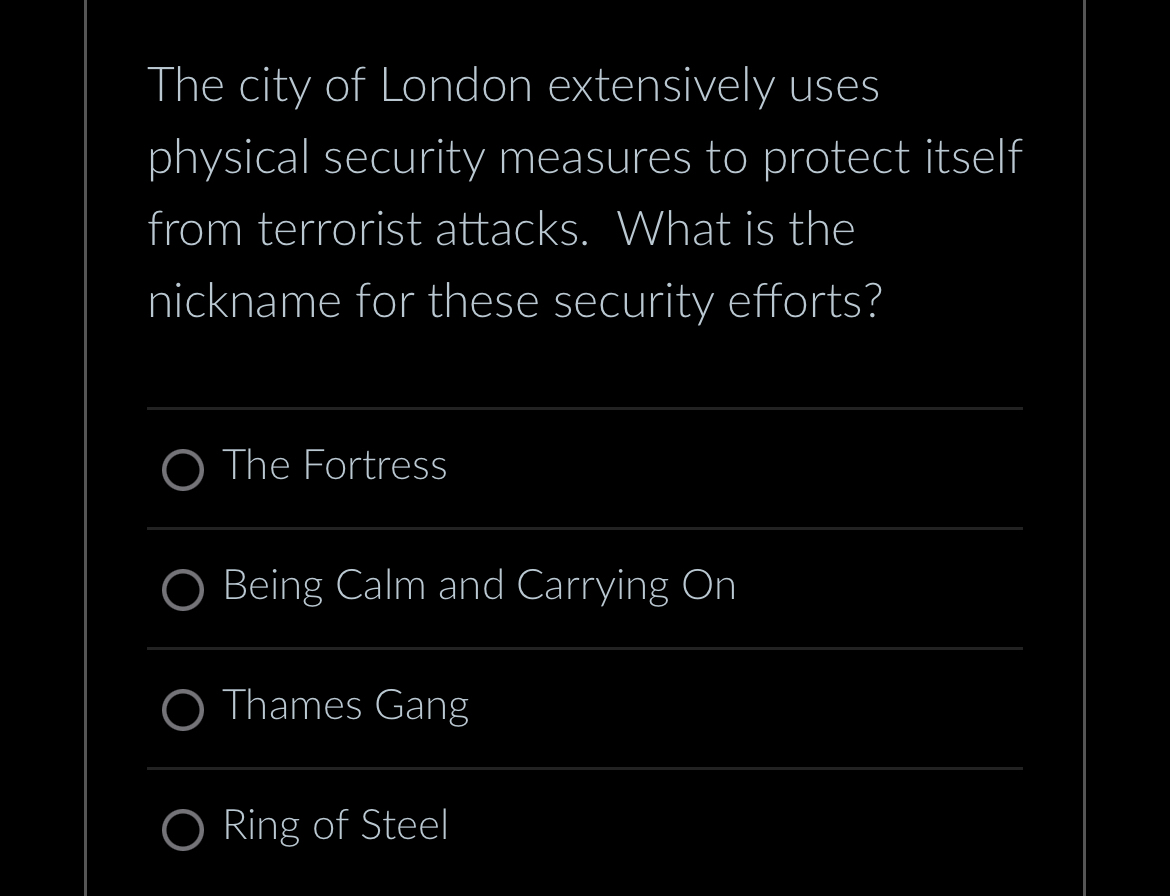
Task: Choose 'Ring of Steel' as your answer
Action: pyautogui.click(x=335, y=827)
